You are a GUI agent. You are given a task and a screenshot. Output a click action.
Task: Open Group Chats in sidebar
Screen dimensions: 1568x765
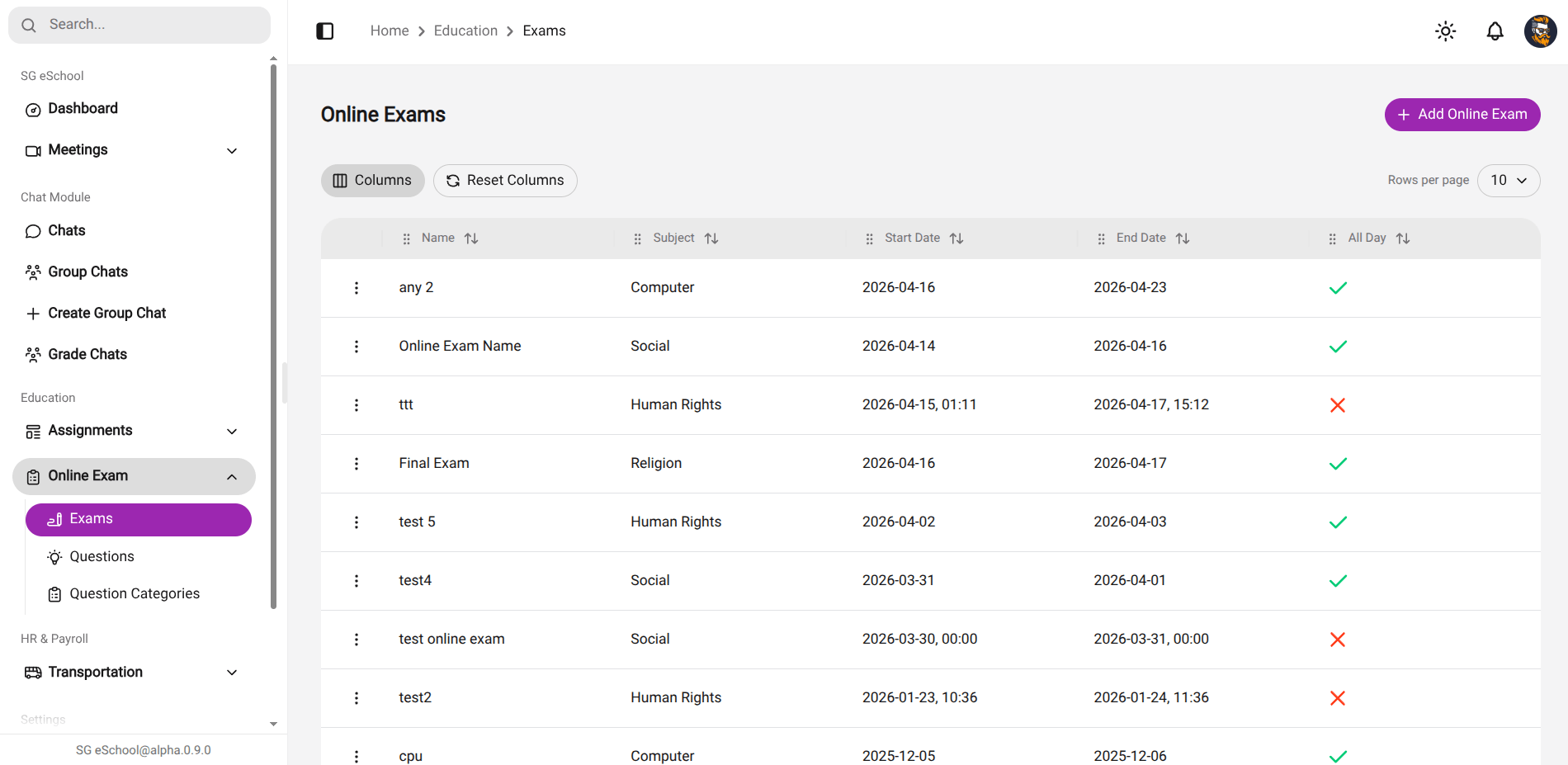(87, 272)
